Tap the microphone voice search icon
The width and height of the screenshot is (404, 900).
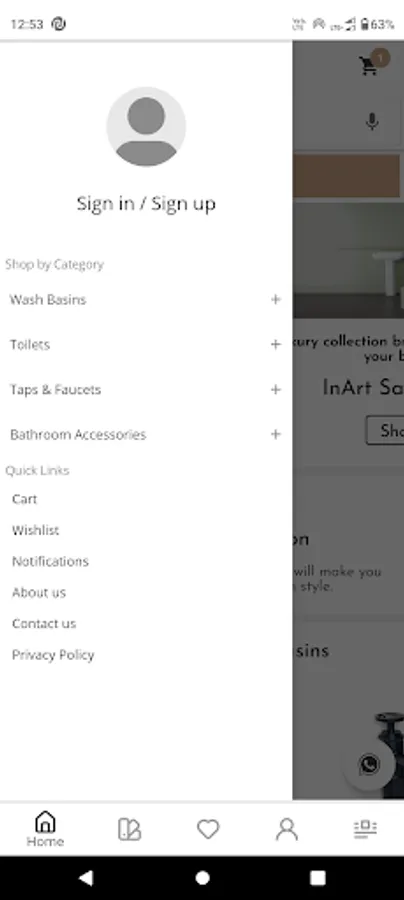tap(372, 122)
